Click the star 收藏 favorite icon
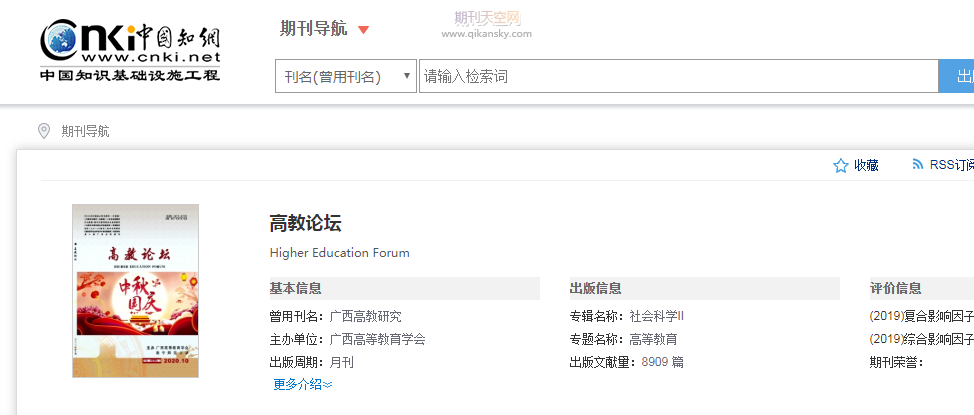 coord(840,166)
